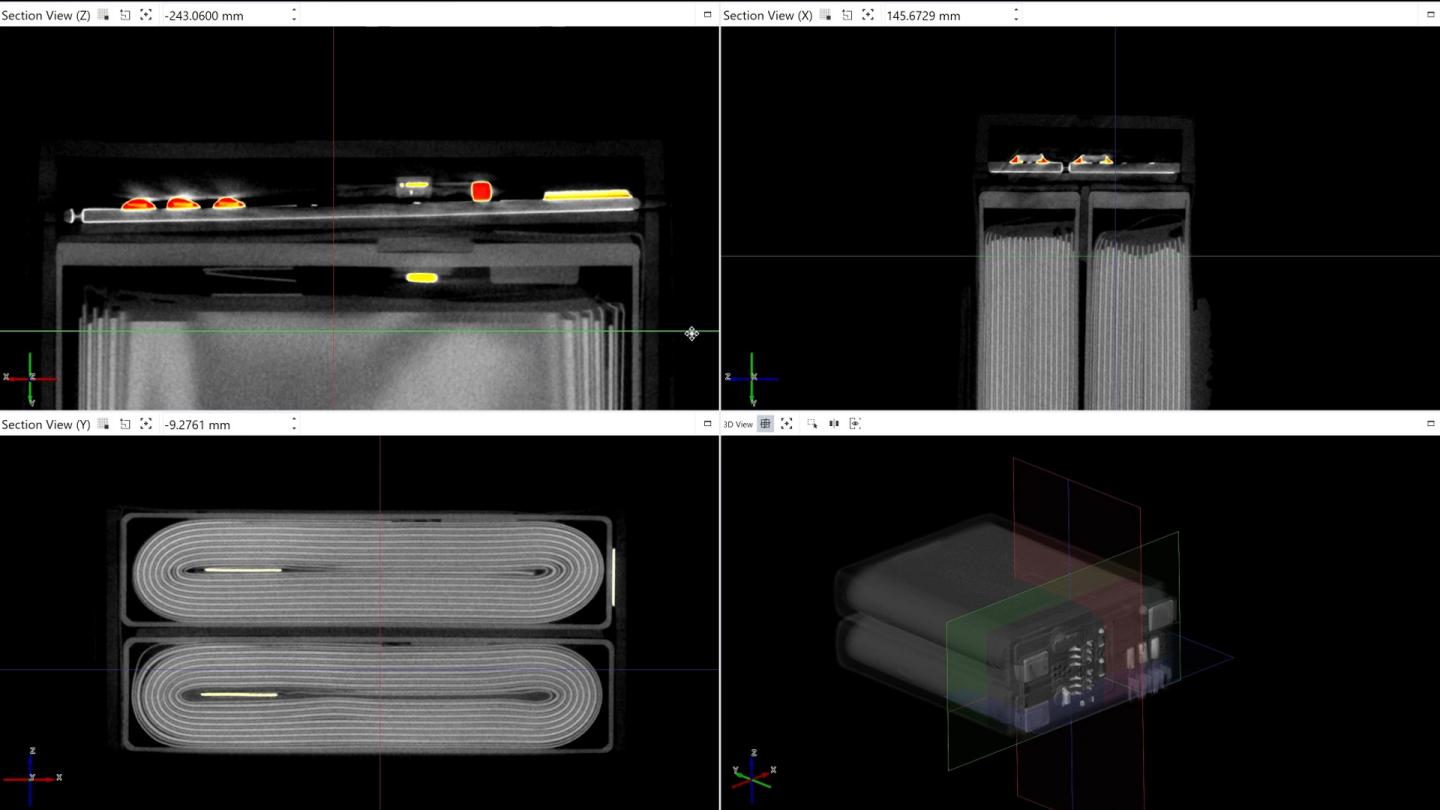
Task: Click the 3D View title label
Action: (737, 423)
